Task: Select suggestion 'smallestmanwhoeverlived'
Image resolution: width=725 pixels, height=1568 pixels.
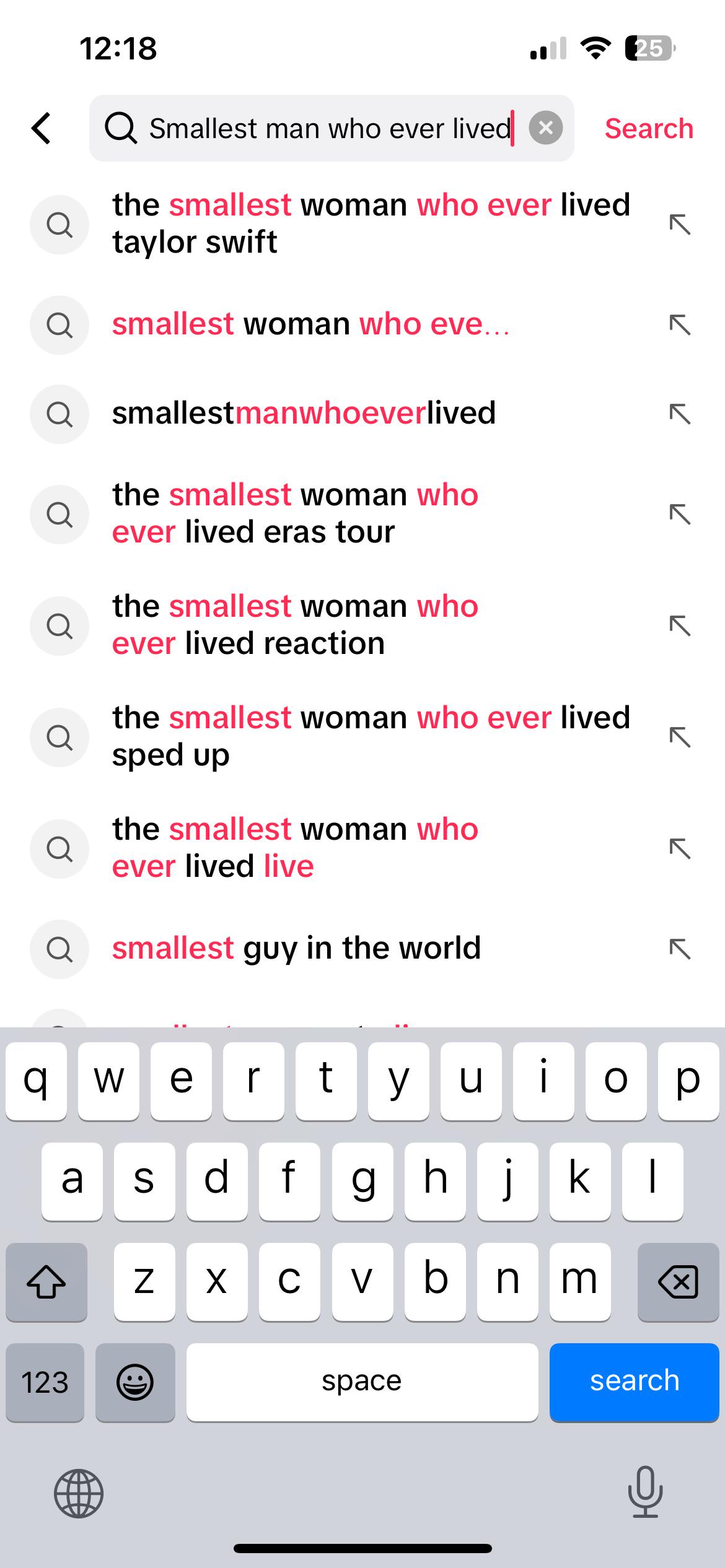Action: coord(304,413)
